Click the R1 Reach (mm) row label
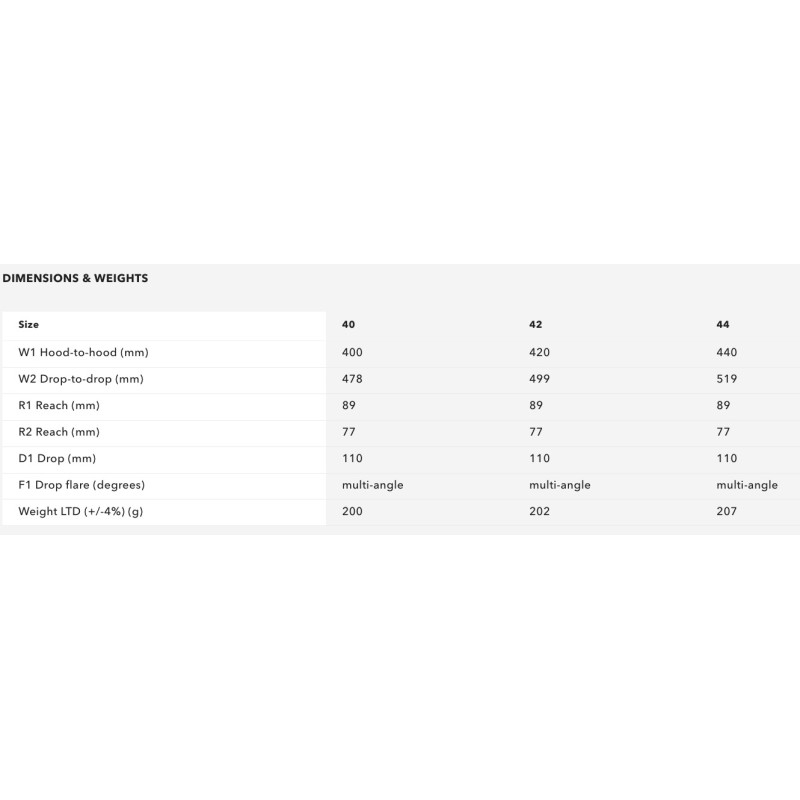The height and width of the screenshot is (800, 800). click(x=59, y=406)
